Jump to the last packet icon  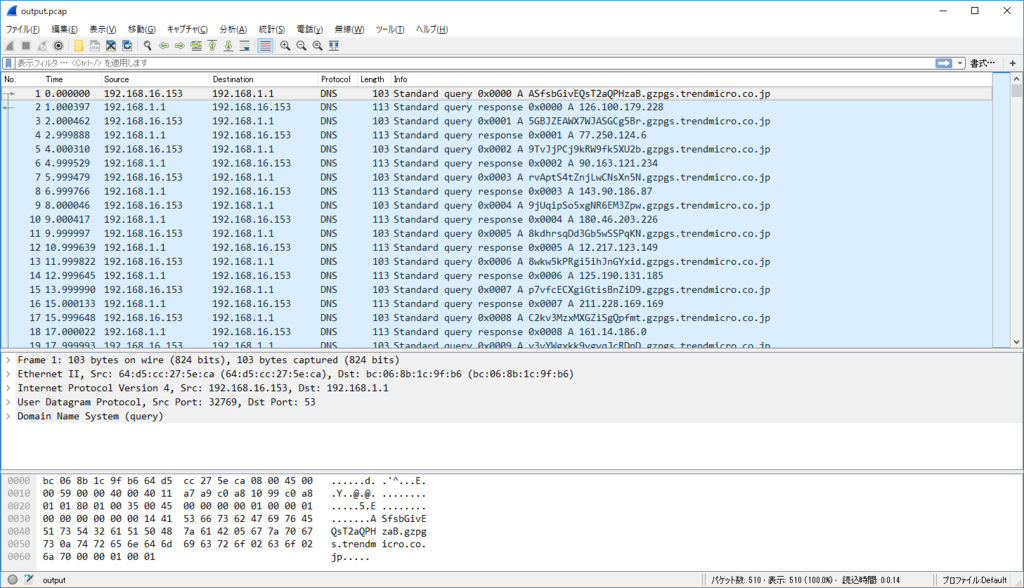pos(228,46)
